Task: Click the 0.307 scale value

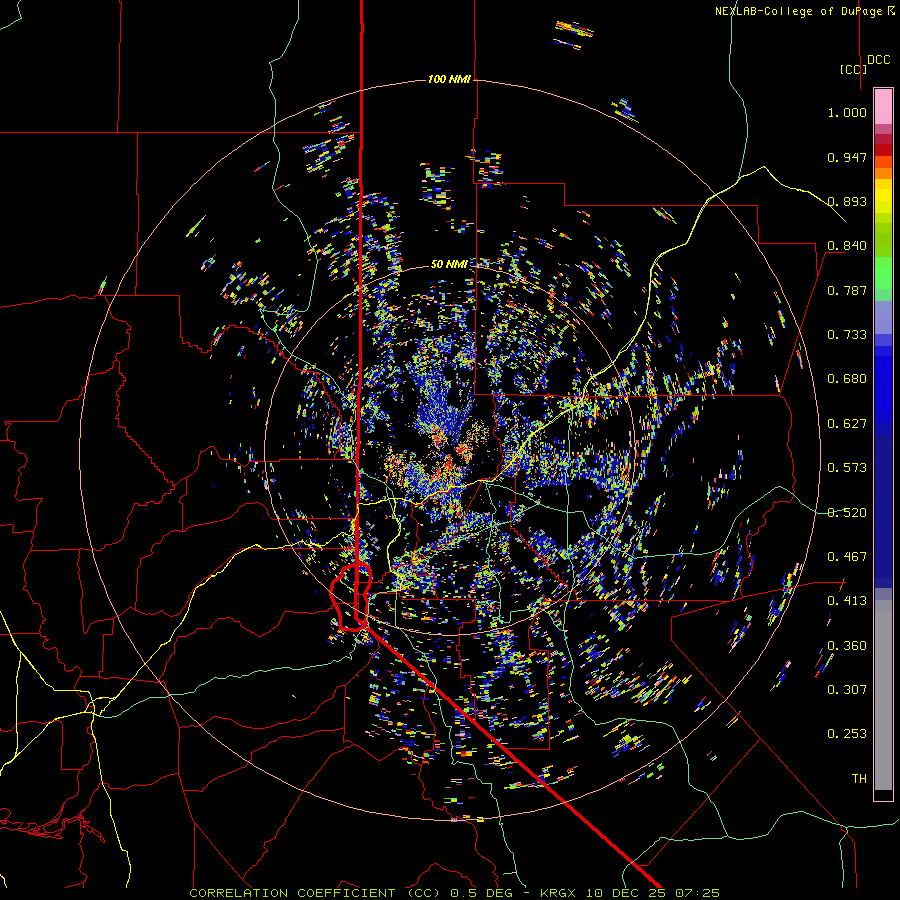Action: tap(847, 690)
